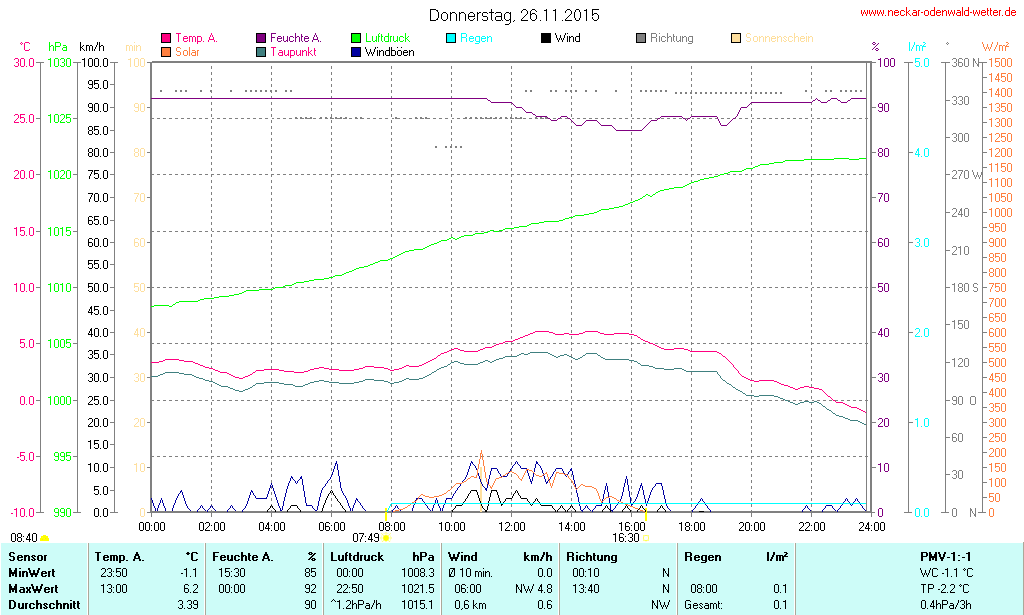Click the pink Temp. A. legend square
1024x615 pixels.
pyautogui.click(x=166, y=39)
